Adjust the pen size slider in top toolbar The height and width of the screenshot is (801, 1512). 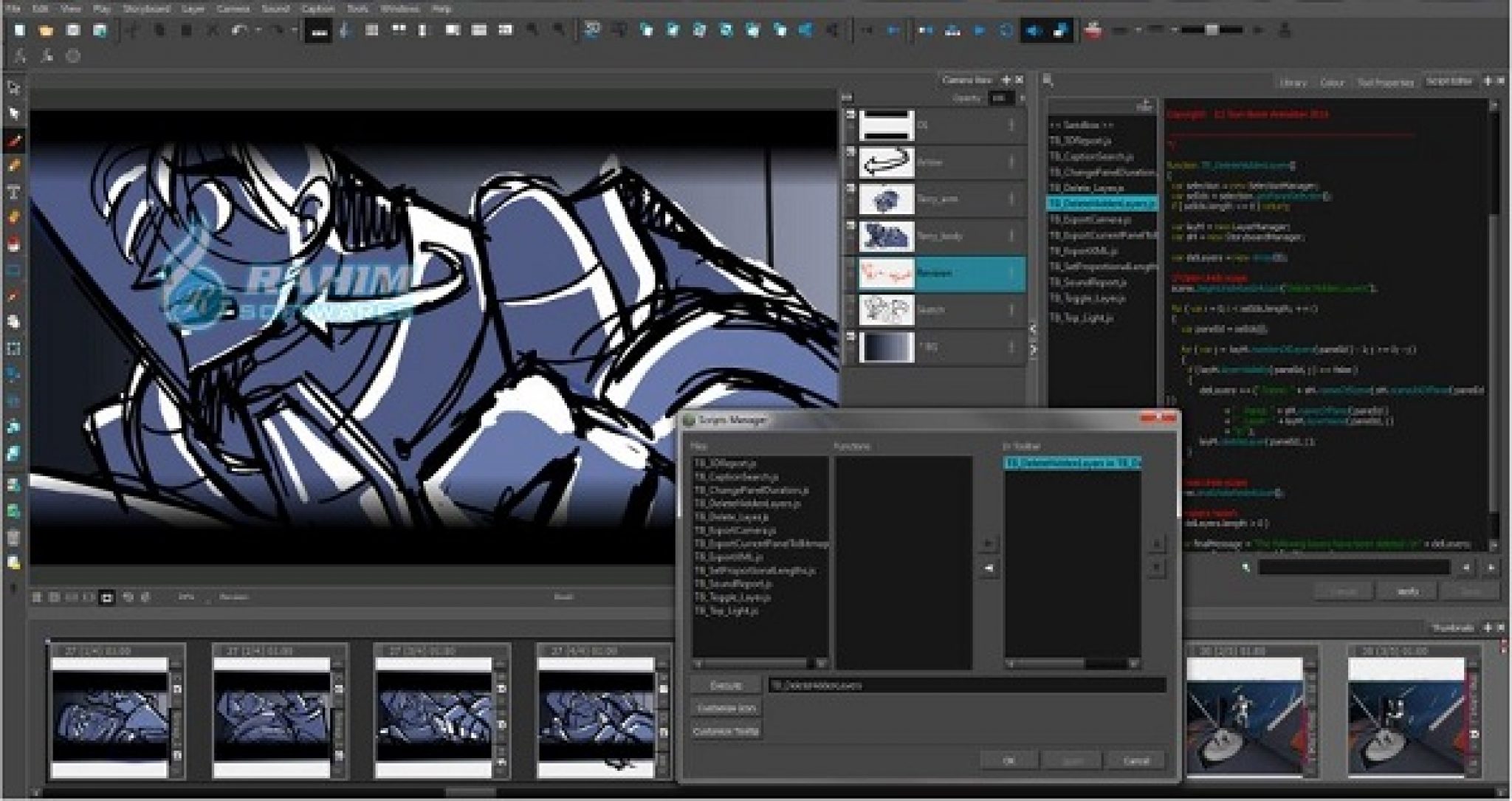coord(1211,30)
